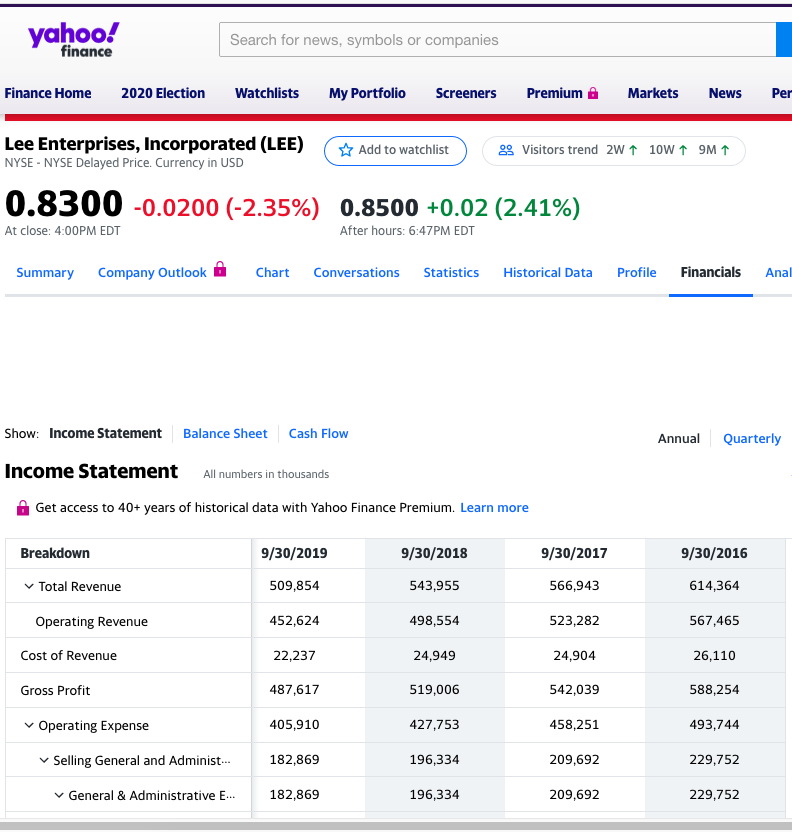Click the 10W visitors trend up arrow
Image resolution: width=792 pixels, height=832 pixels.
point(683,150)
